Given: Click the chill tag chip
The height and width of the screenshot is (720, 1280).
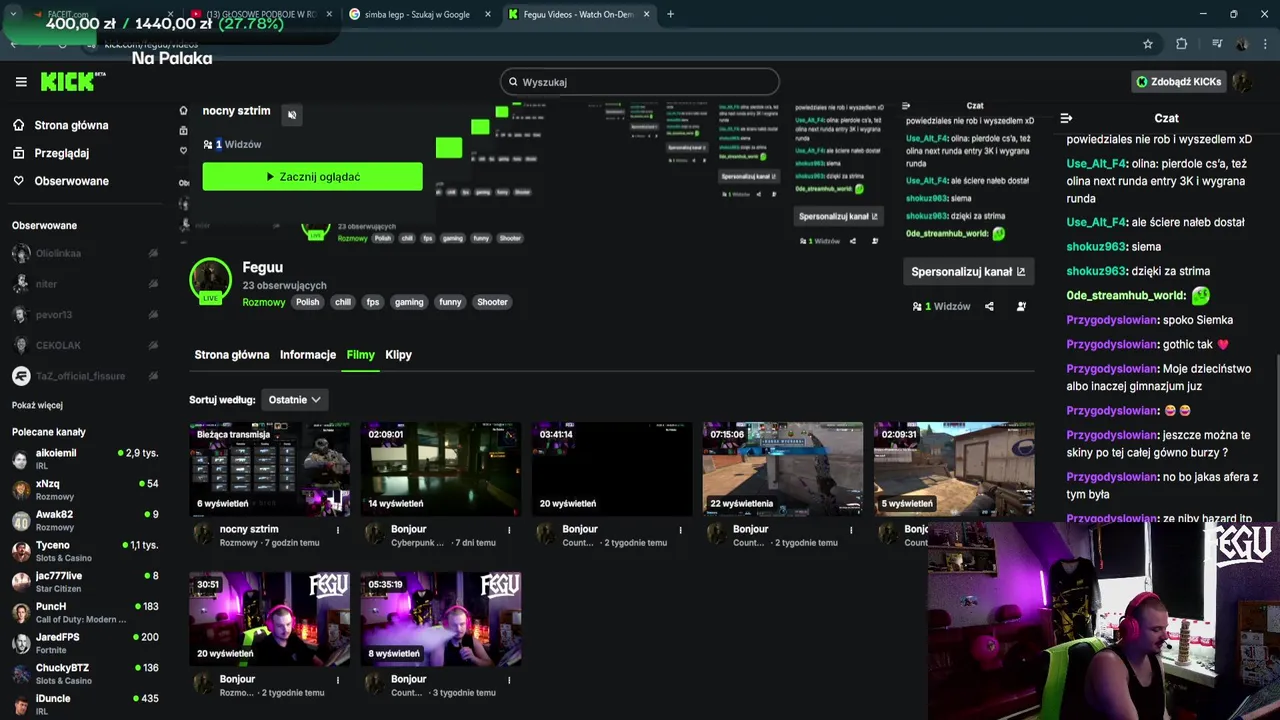Looking at the screenshot, I should tap(343, 302).
